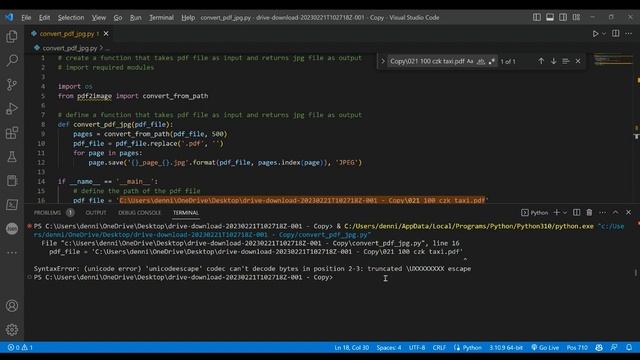Image resolution: width=640 pixels, height=360 pixels.
Task: Switch to the OUTPUT panel tab
Action: (x=96, y=212)
